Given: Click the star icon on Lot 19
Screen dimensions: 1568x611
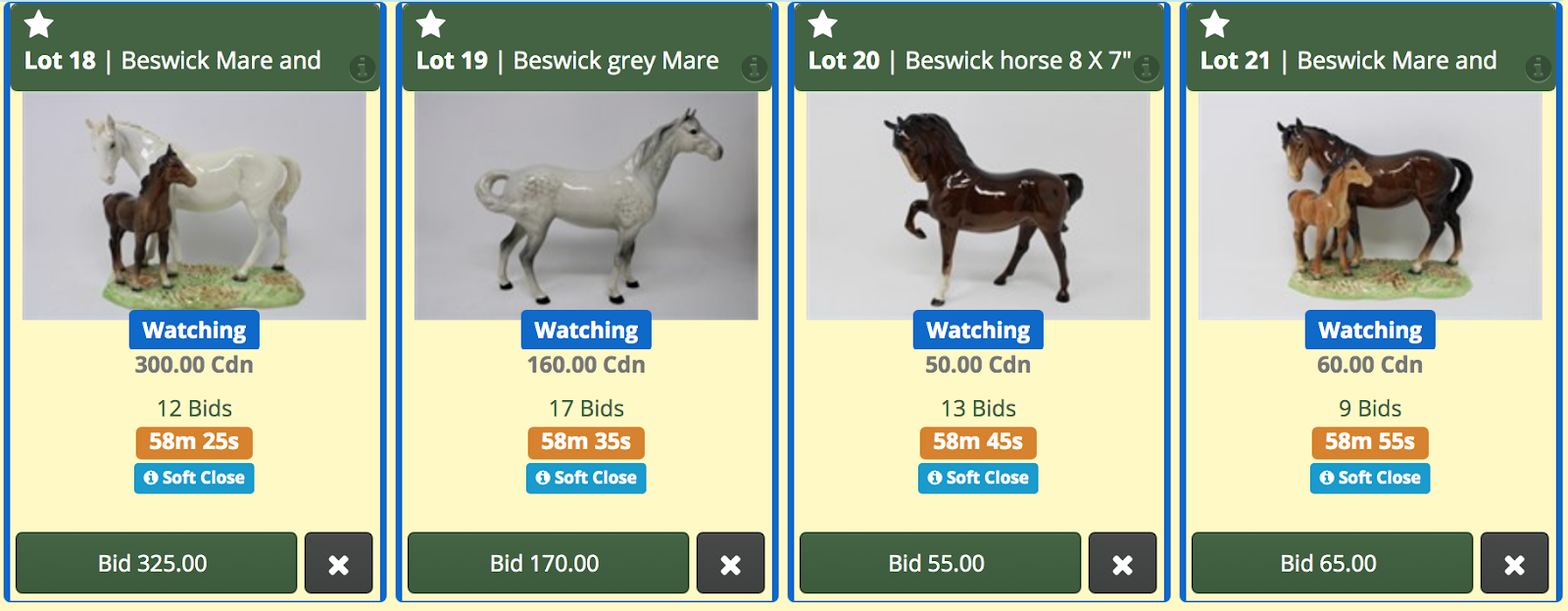Looking at the screenshot, I should click(431, 24).
